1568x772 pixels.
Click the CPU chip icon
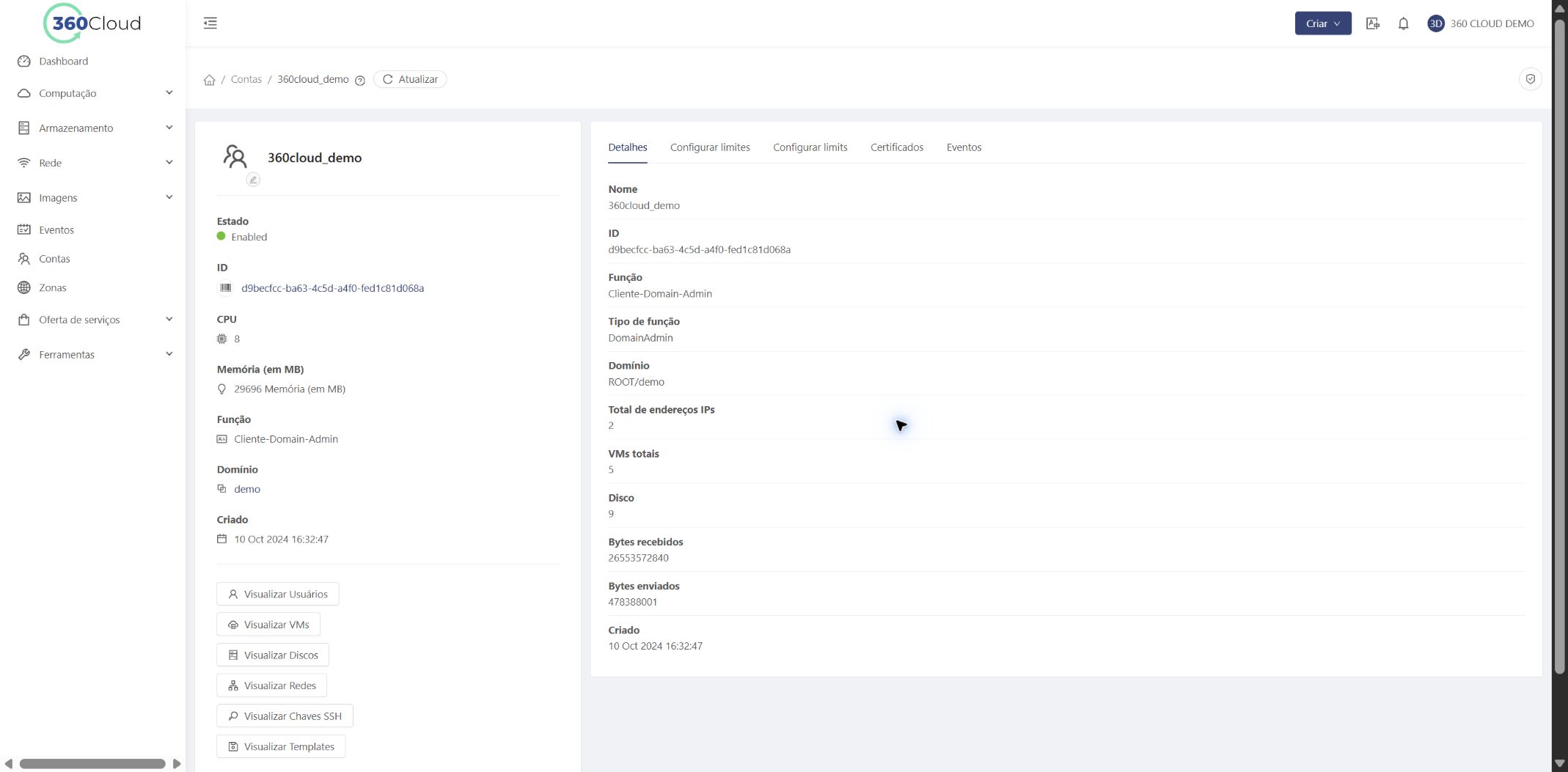222,339
